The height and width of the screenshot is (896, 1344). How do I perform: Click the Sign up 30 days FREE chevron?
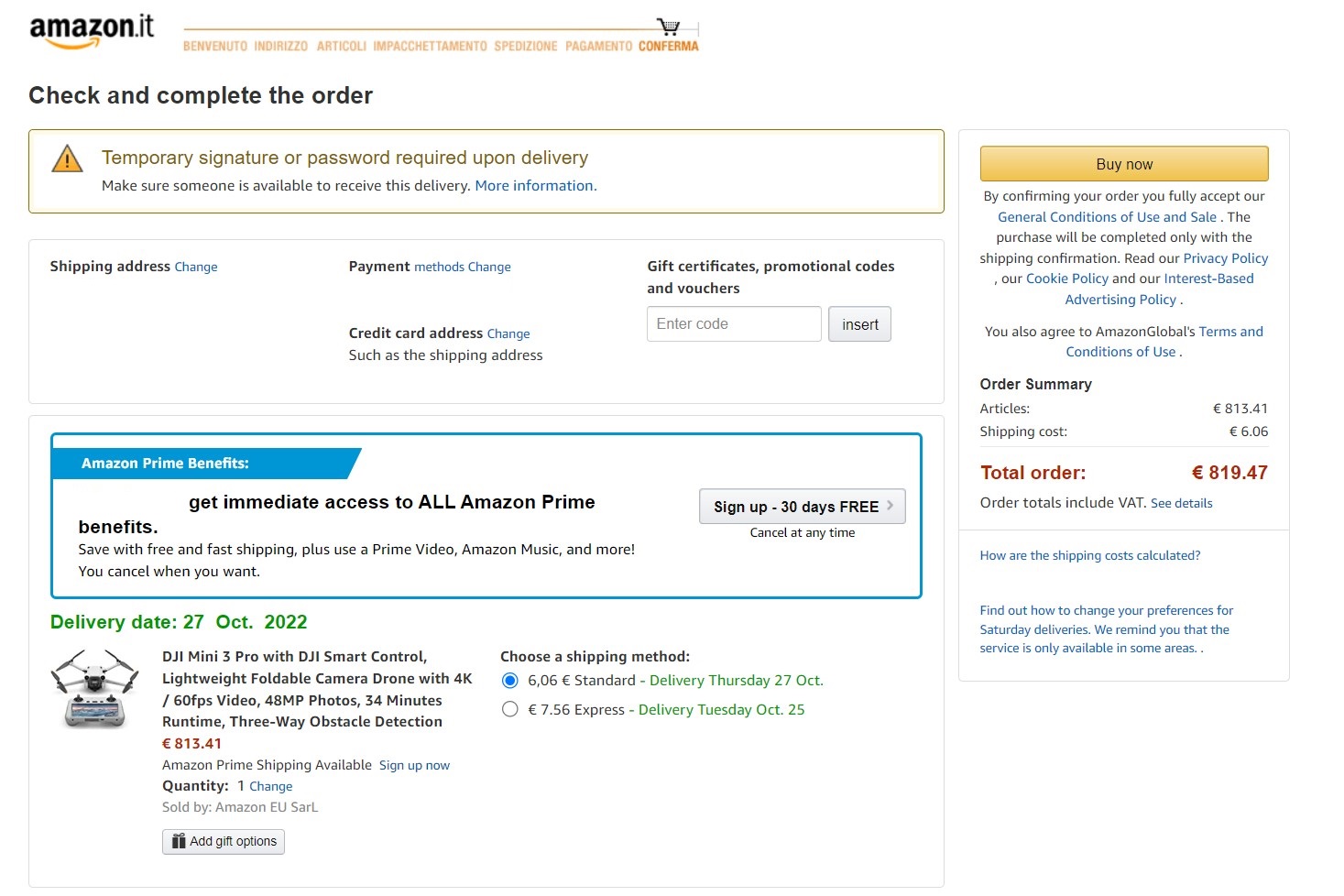coord(890,506)
